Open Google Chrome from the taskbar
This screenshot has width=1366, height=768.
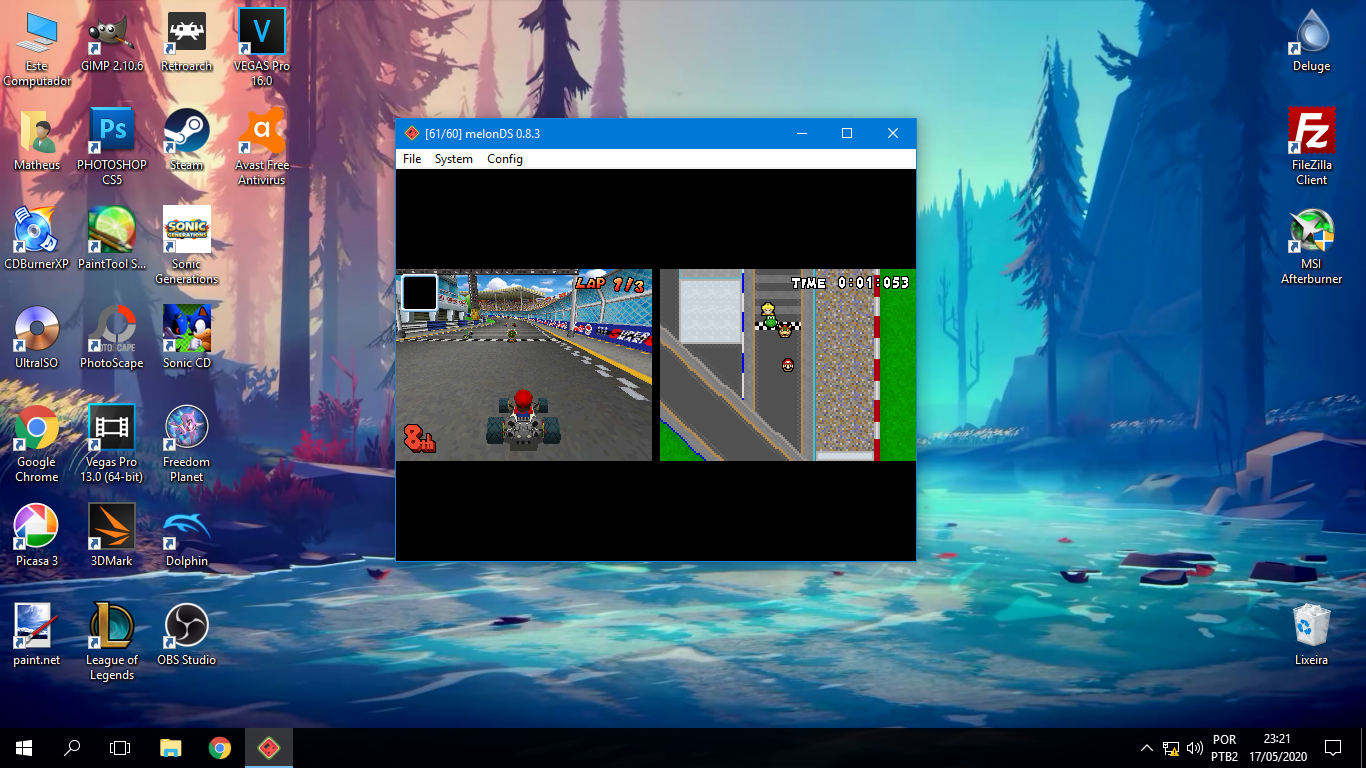pyautogui.click(x=219, y=747)
